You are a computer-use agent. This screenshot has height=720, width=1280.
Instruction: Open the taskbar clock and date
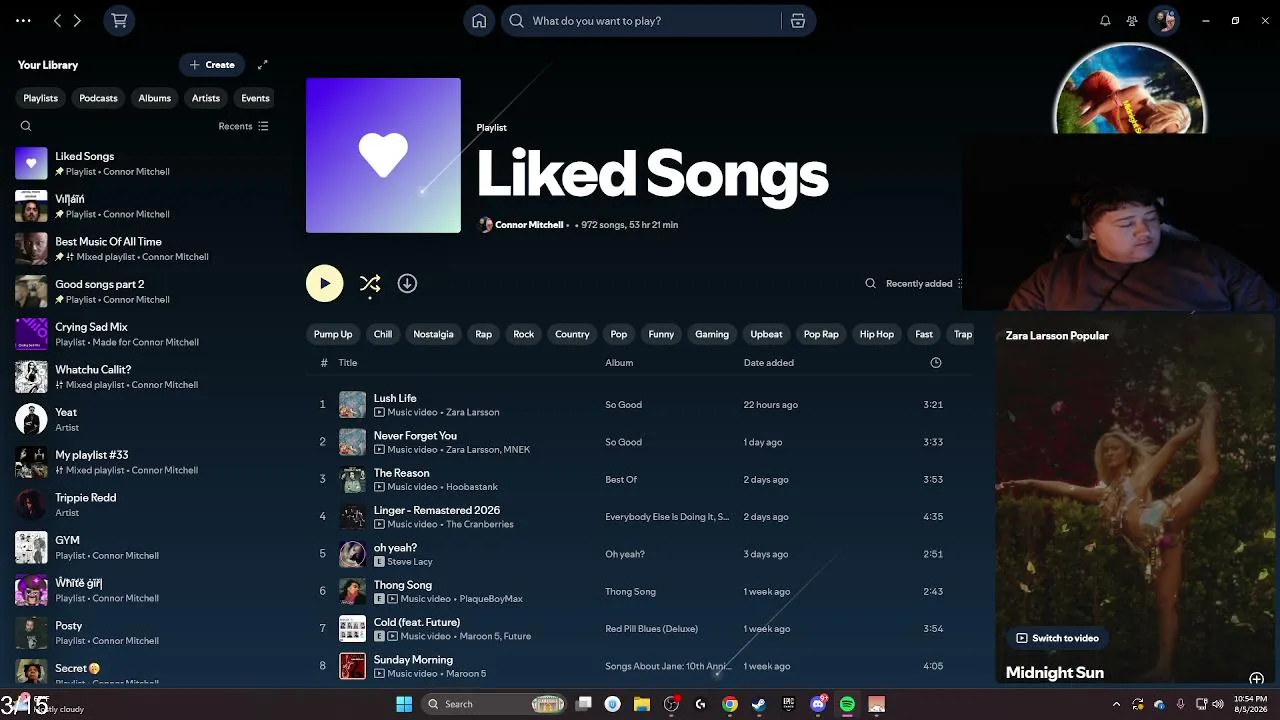tap(1250, 704)
